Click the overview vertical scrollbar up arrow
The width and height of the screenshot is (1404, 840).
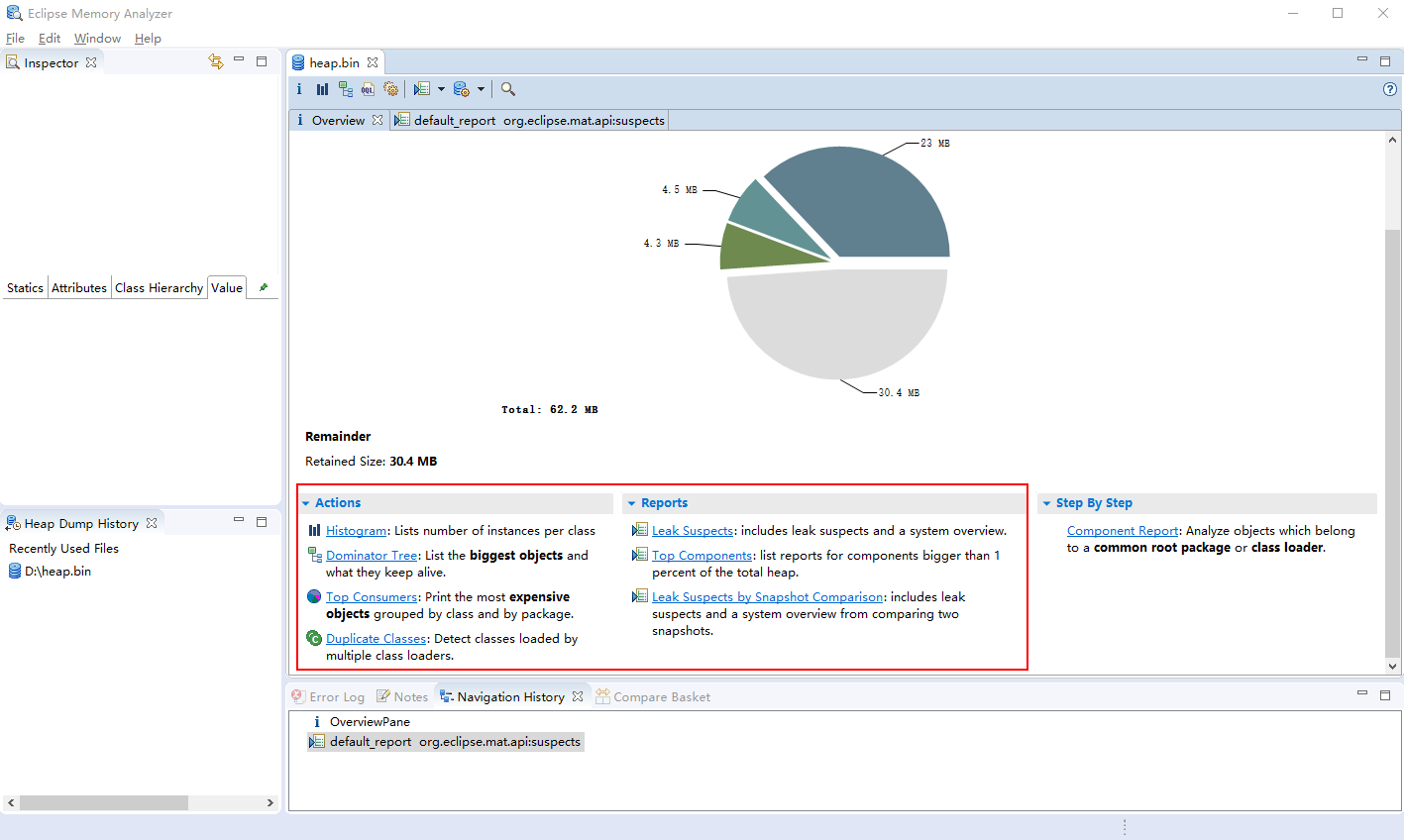coord(1392,142)
